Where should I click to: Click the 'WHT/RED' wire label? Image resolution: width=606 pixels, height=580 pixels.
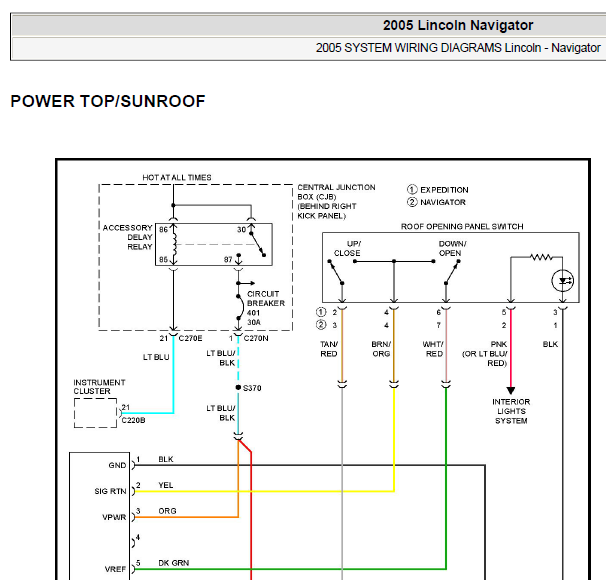coord(433,349)
